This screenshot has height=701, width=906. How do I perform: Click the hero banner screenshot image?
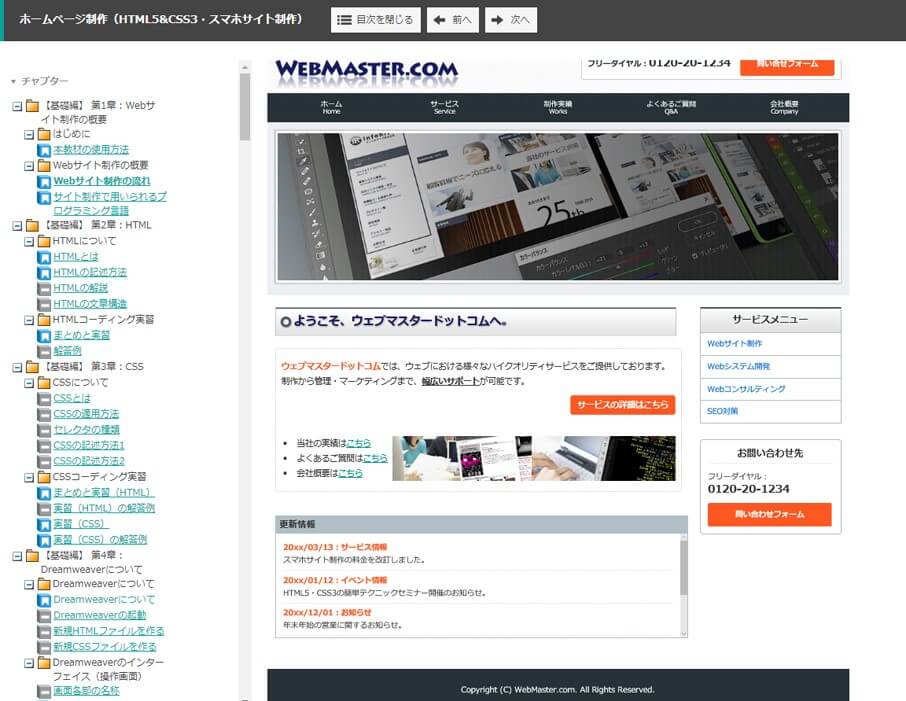click(x=558, y=207)
